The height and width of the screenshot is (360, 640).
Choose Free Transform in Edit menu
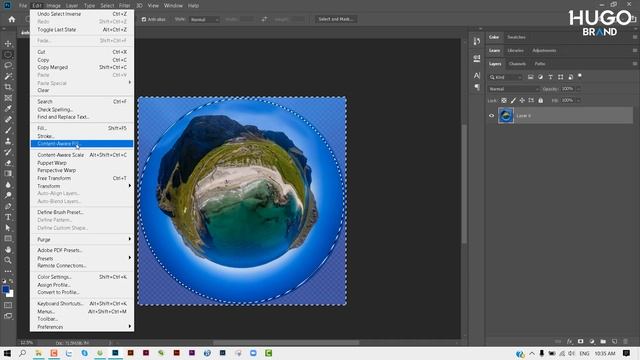82,178
